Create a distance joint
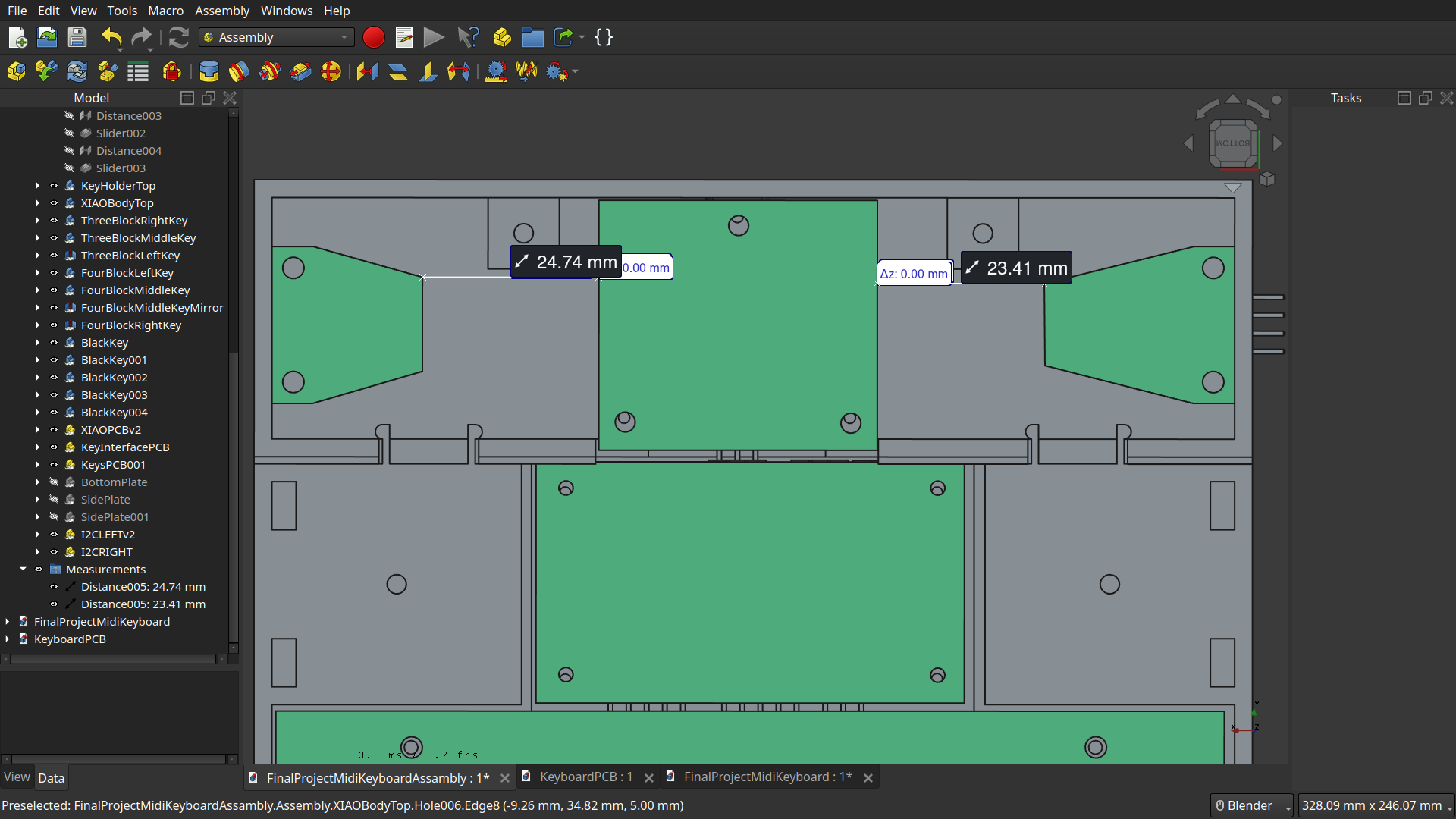This screenshot has height=819, width=1456. (x=368, y=72)
